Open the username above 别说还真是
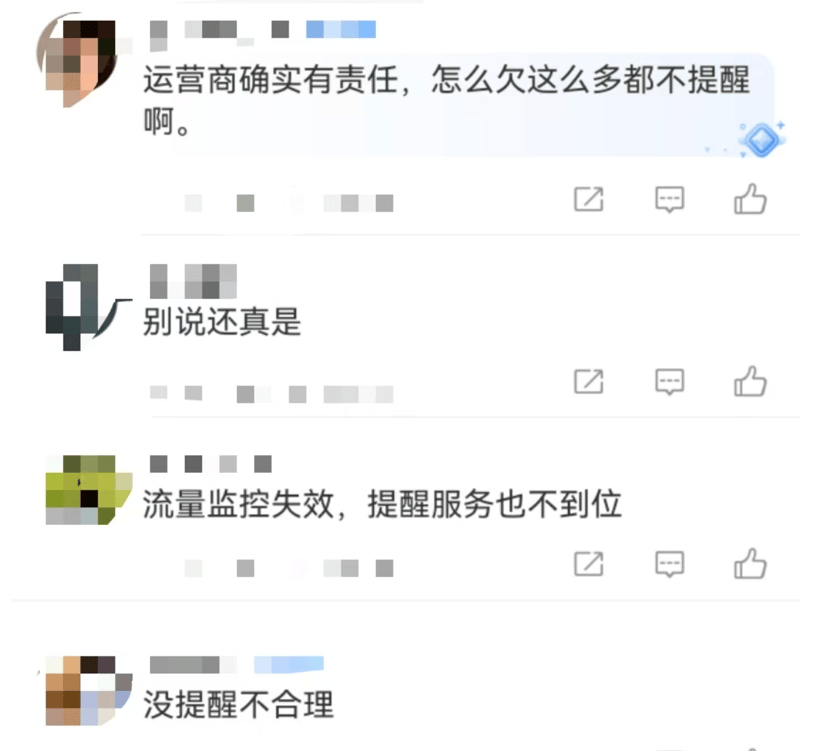Image resolution: width=814 pixels, height=751 pixels. [x=193, y=281]
